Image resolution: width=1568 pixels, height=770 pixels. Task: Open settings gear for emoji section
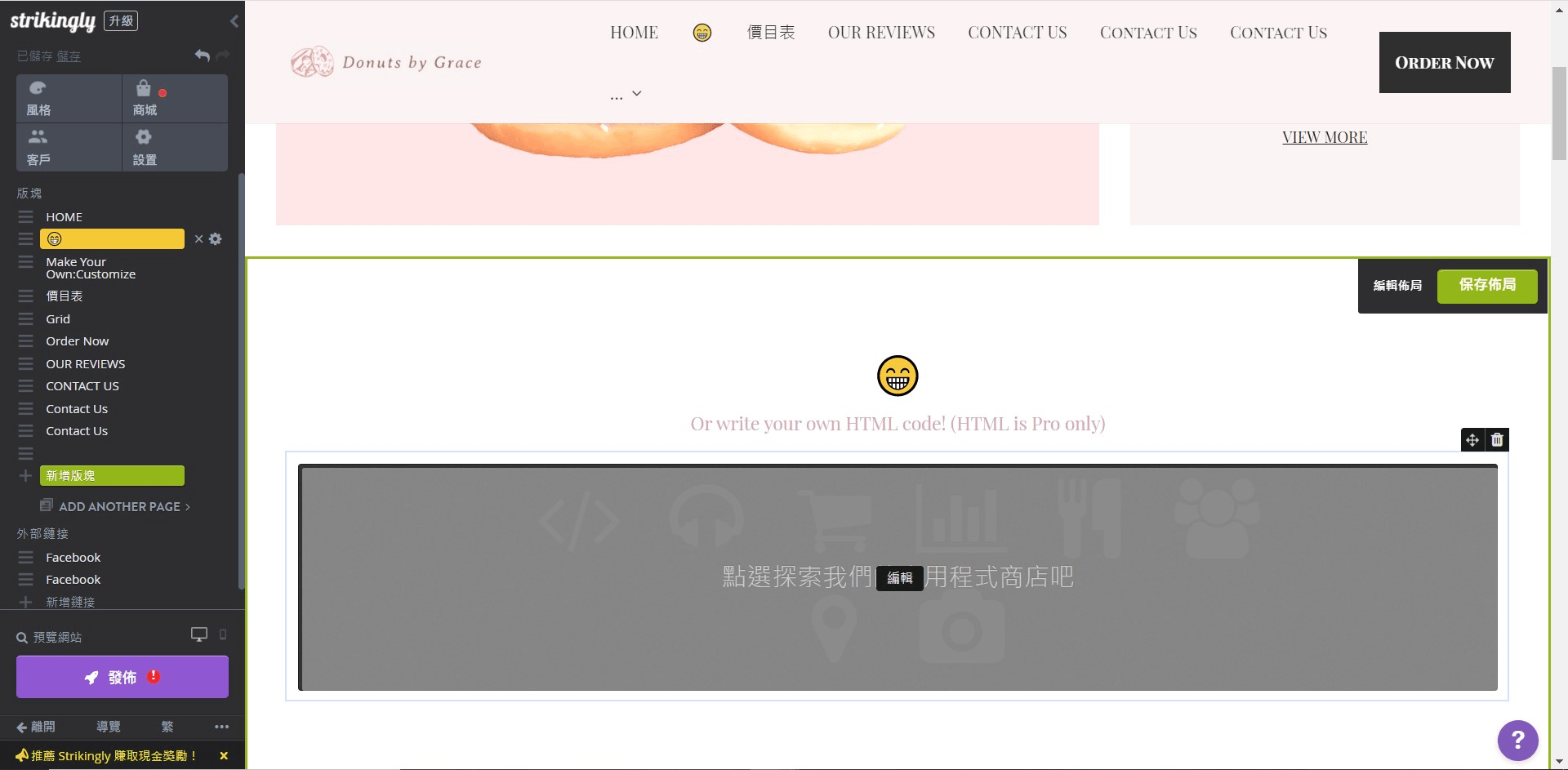[x=216, y=239]
